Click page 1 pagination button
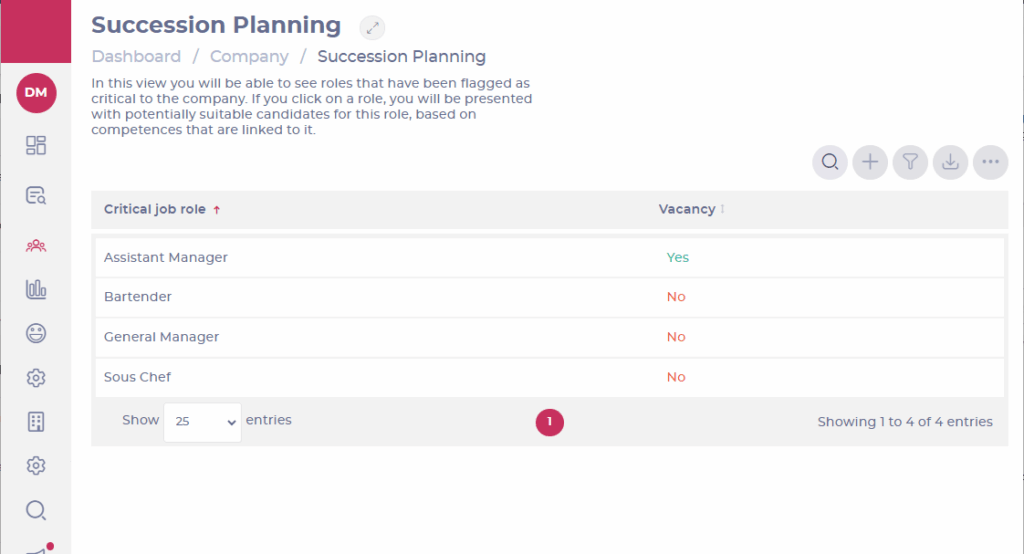 (x=550, y=422)
